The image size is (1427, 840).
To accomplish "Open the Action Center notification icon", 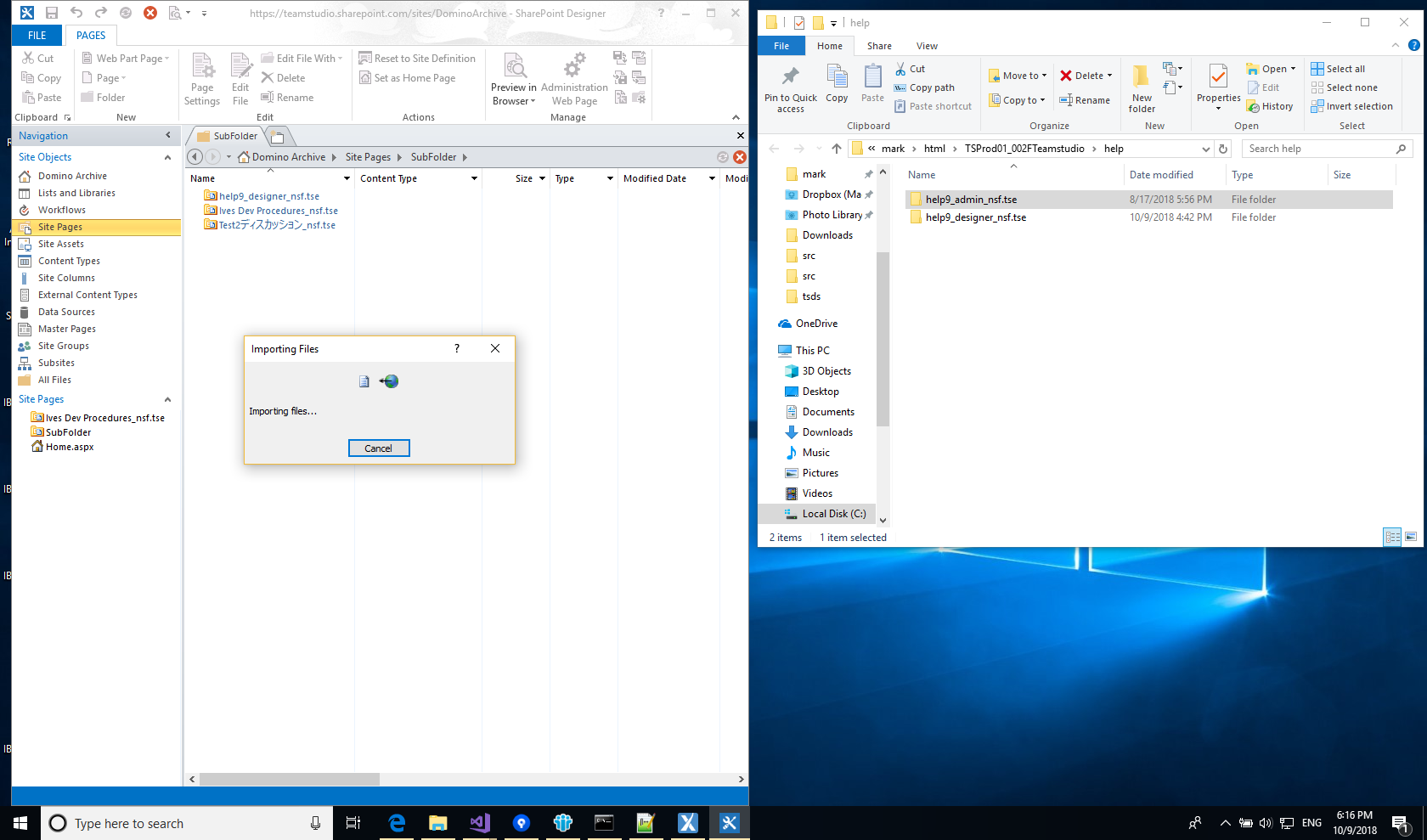I will 1400,822.
